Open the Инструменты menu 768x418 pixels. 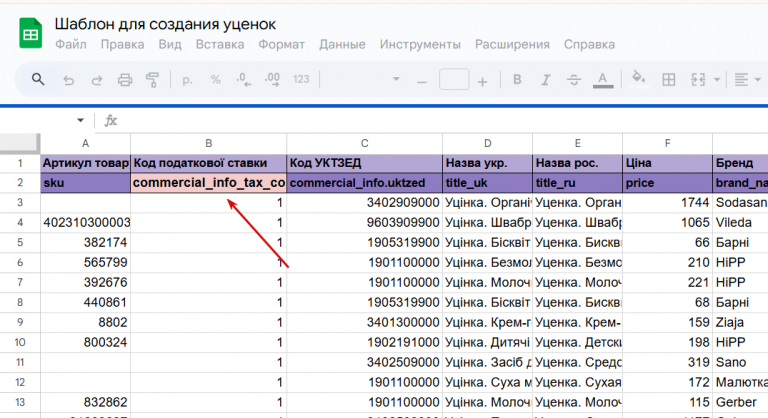(420, 45)
